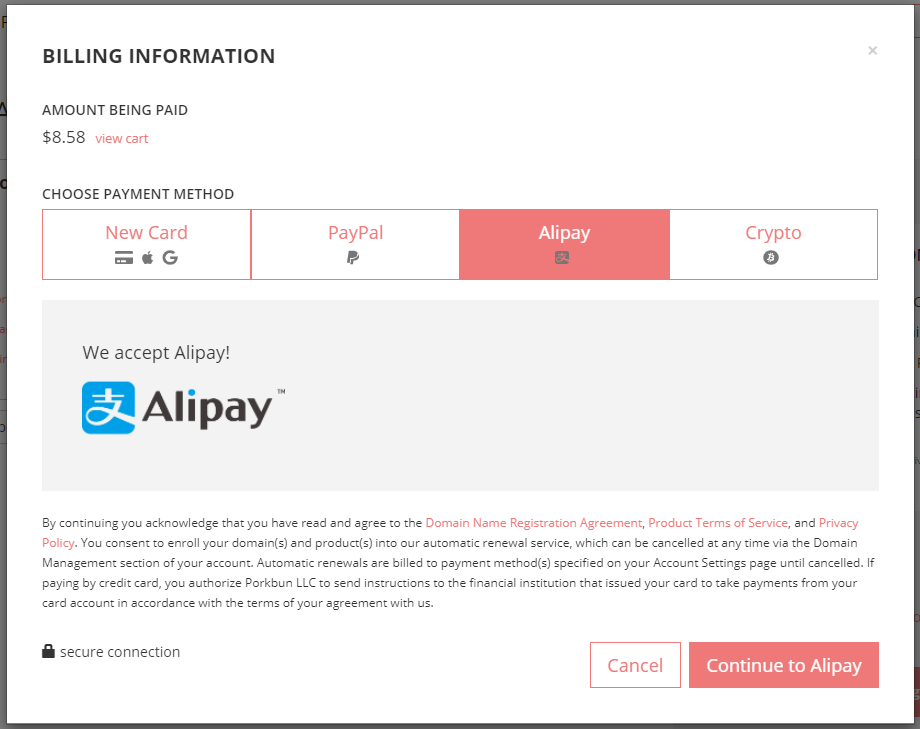Click the small Alipay icon in the tab
Screen dimensions: 920x729
click(562, 258)
